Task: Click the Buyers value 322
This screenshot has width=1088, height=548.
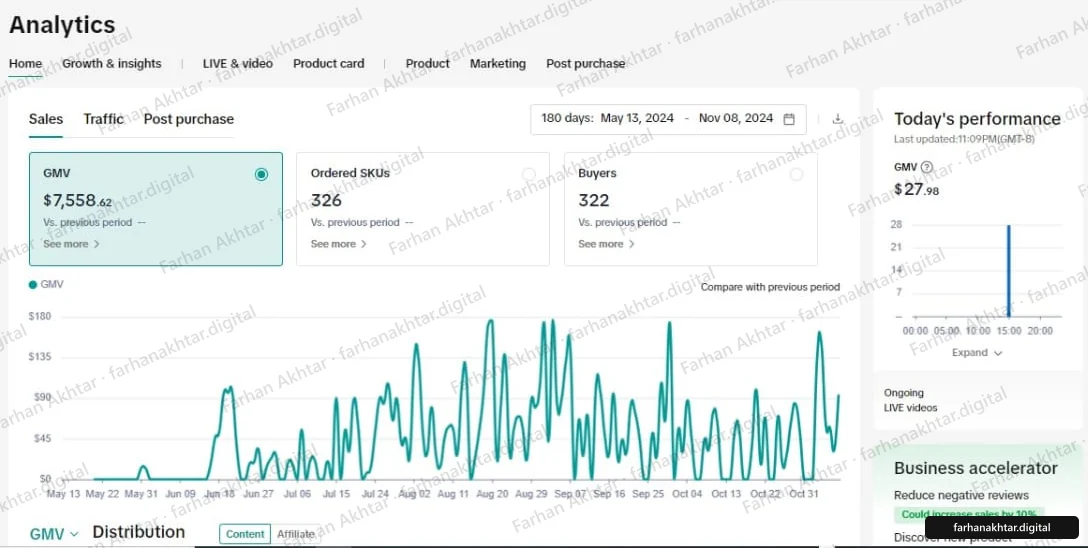Action: tap(594, 200)
